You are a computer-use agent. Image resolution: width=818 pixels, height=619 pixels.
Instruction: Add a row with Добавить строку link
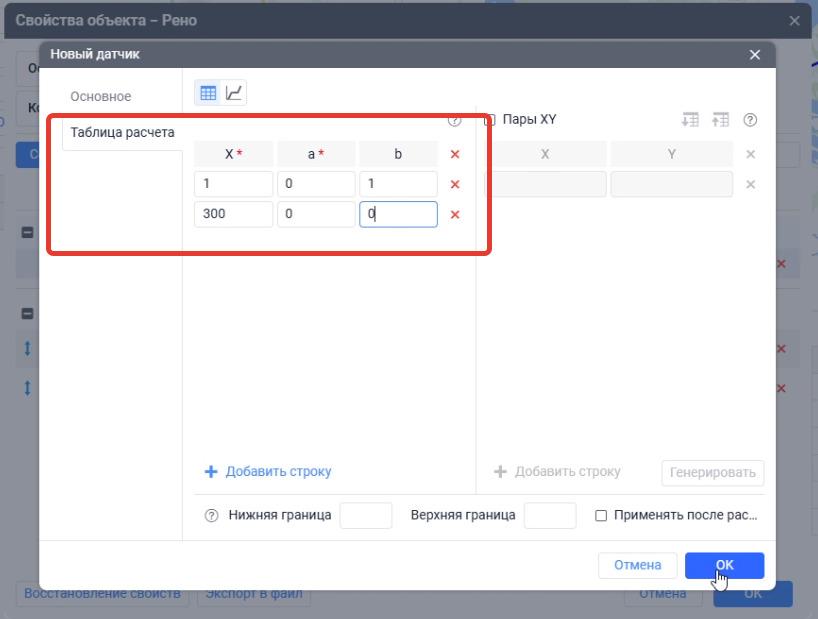pos(268,471)
